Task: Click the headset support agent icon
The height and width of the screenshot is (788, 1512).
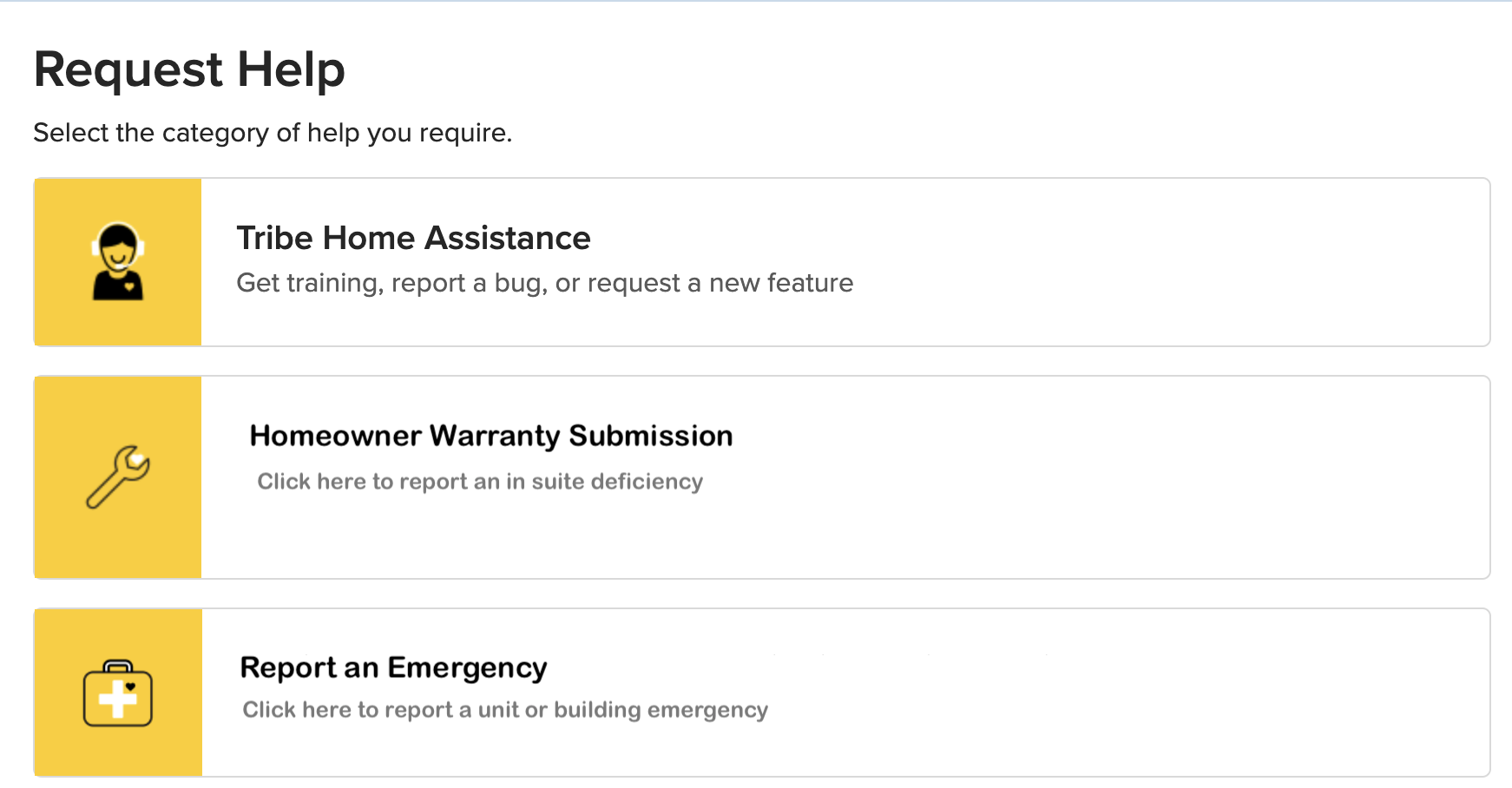Action: pos(118,261)
